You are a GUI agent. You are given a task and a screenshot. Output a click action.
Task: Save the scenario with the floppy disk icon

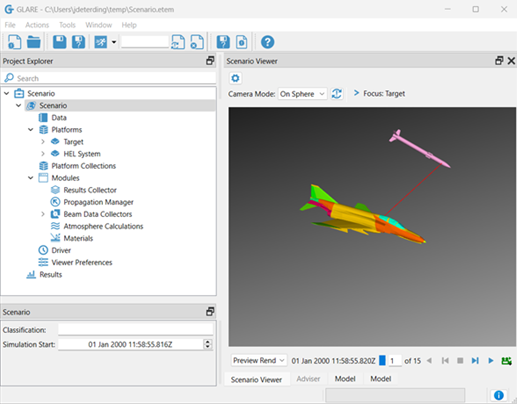[x=59, y=42]
